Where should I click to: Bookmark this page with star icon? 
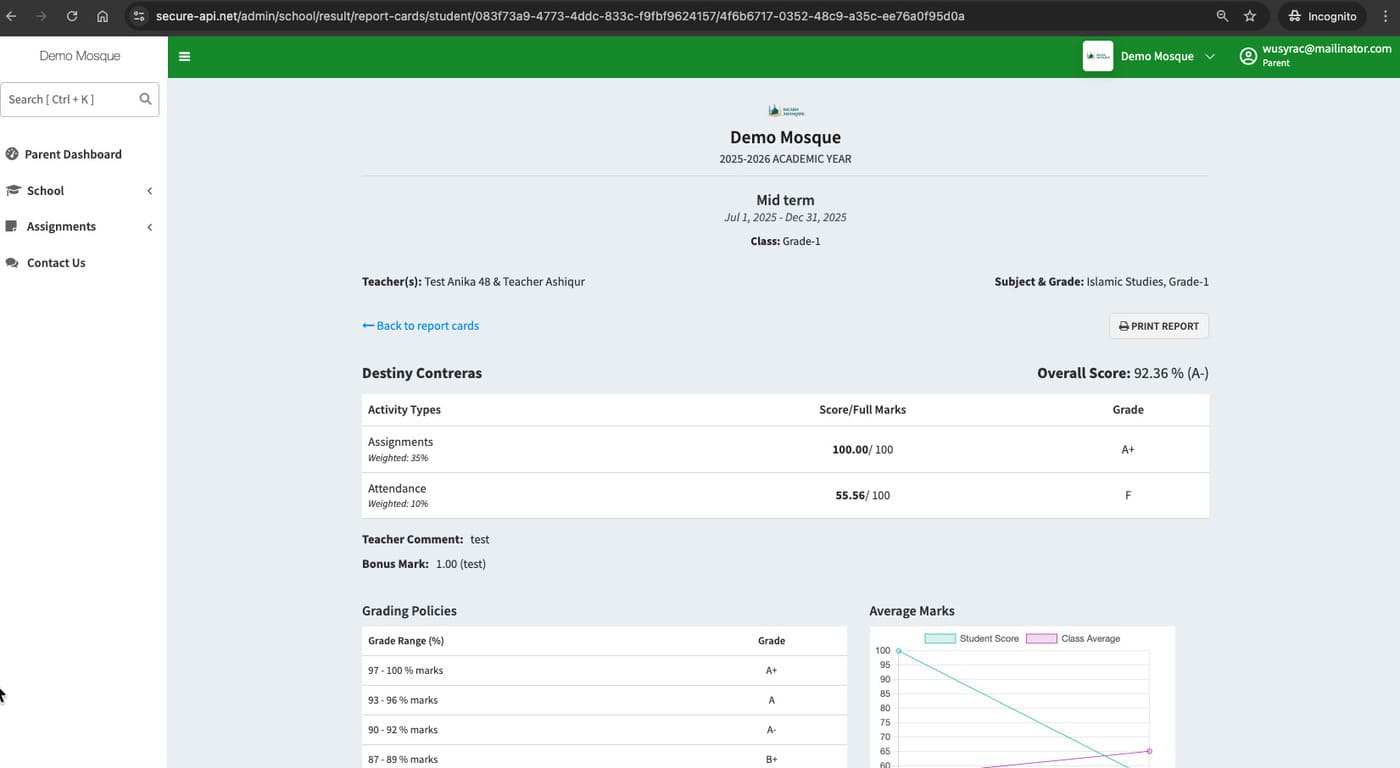1250,16
